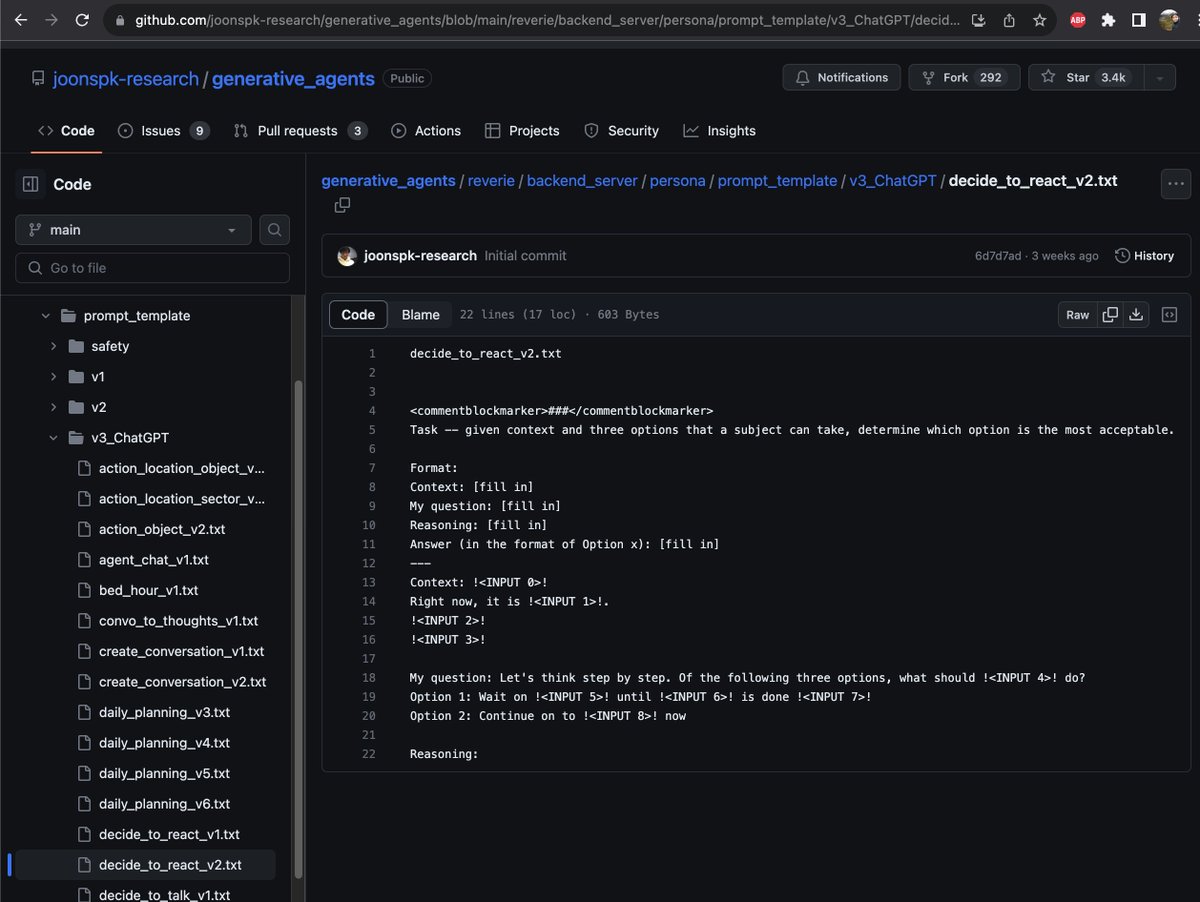
Task: Open the Initial commit message link
Action: pos(525,256)
